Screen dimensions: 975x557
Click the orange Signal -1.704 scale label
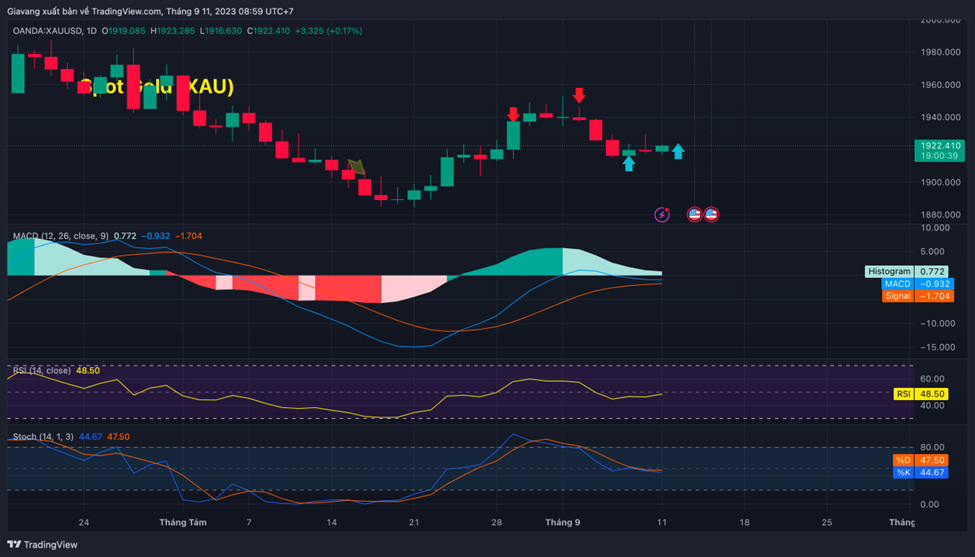pyautogui.click(x=914, y=296)
